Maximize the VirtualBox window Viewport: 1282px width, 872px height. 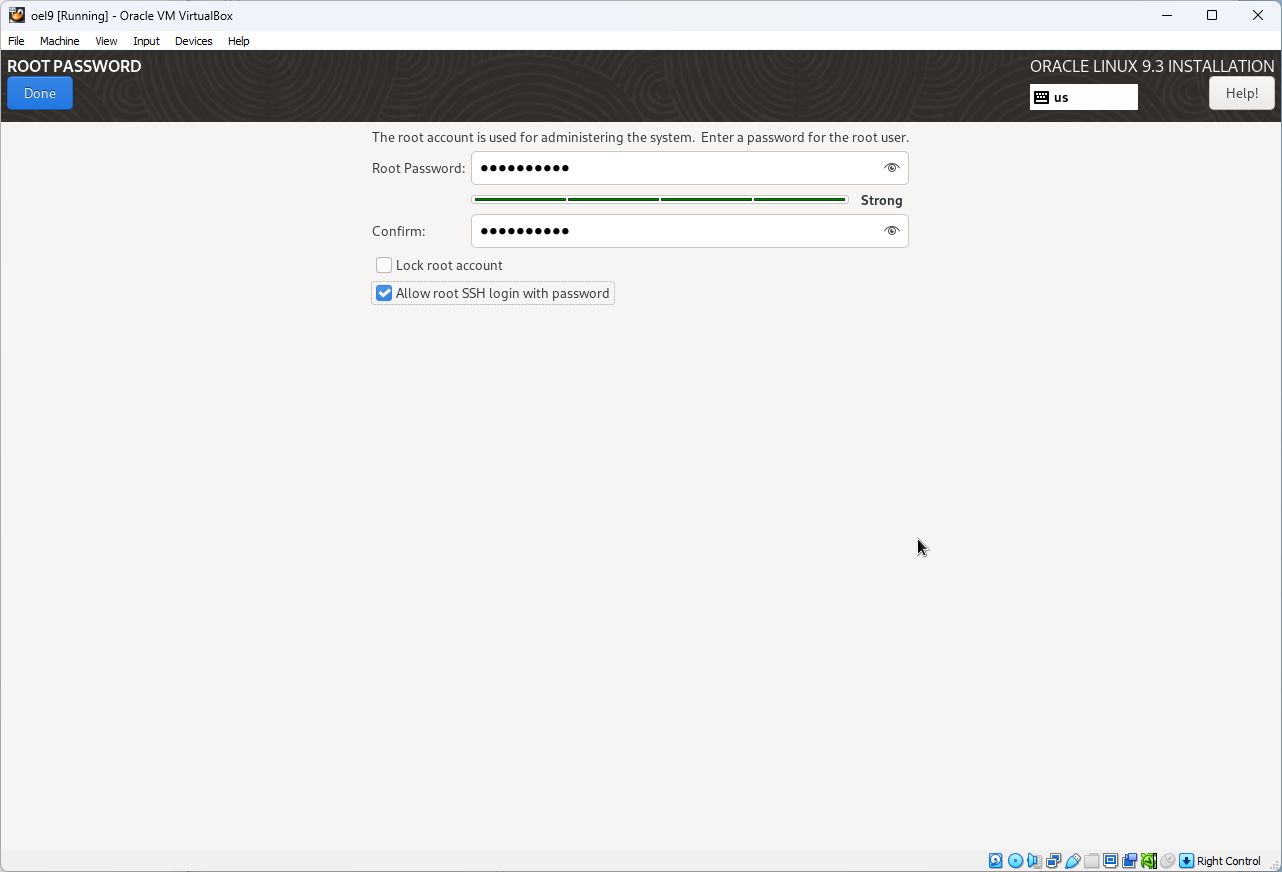(x=1212, y=15)
